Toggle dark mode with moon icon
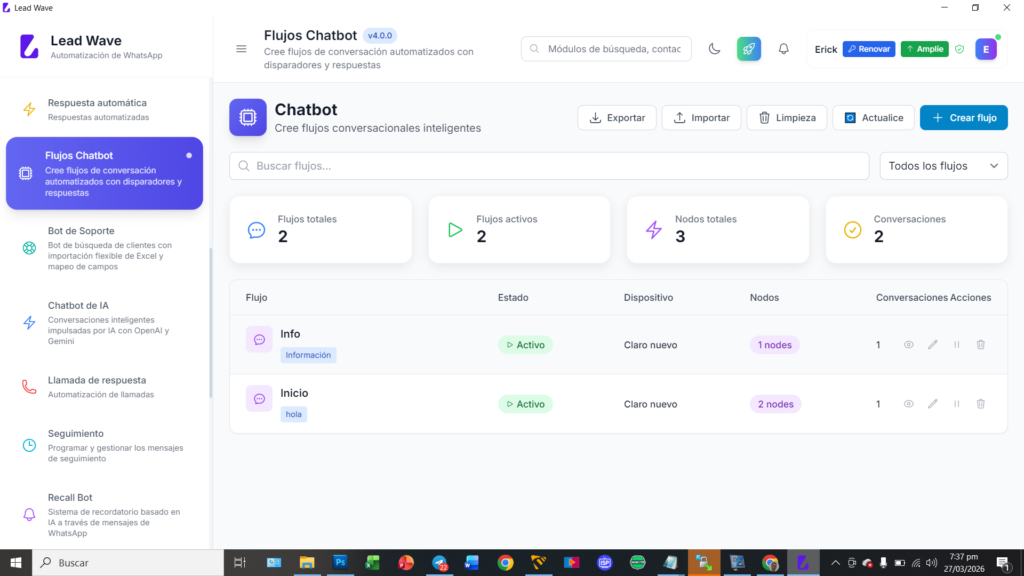This screenshot has width=1024, height=576. pyautogui.click(x=714, y=49)
